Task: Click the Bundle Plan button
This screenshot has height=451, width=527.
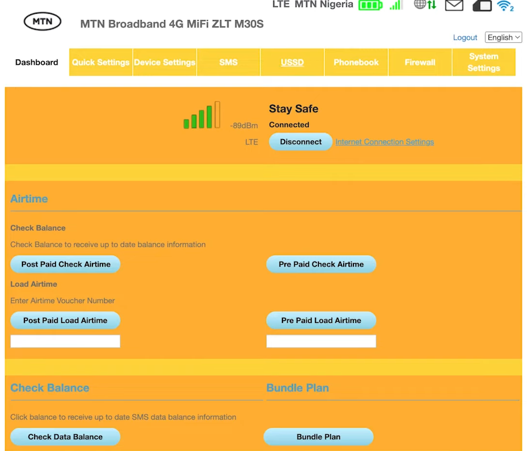Action: click(x=319, y=437)
